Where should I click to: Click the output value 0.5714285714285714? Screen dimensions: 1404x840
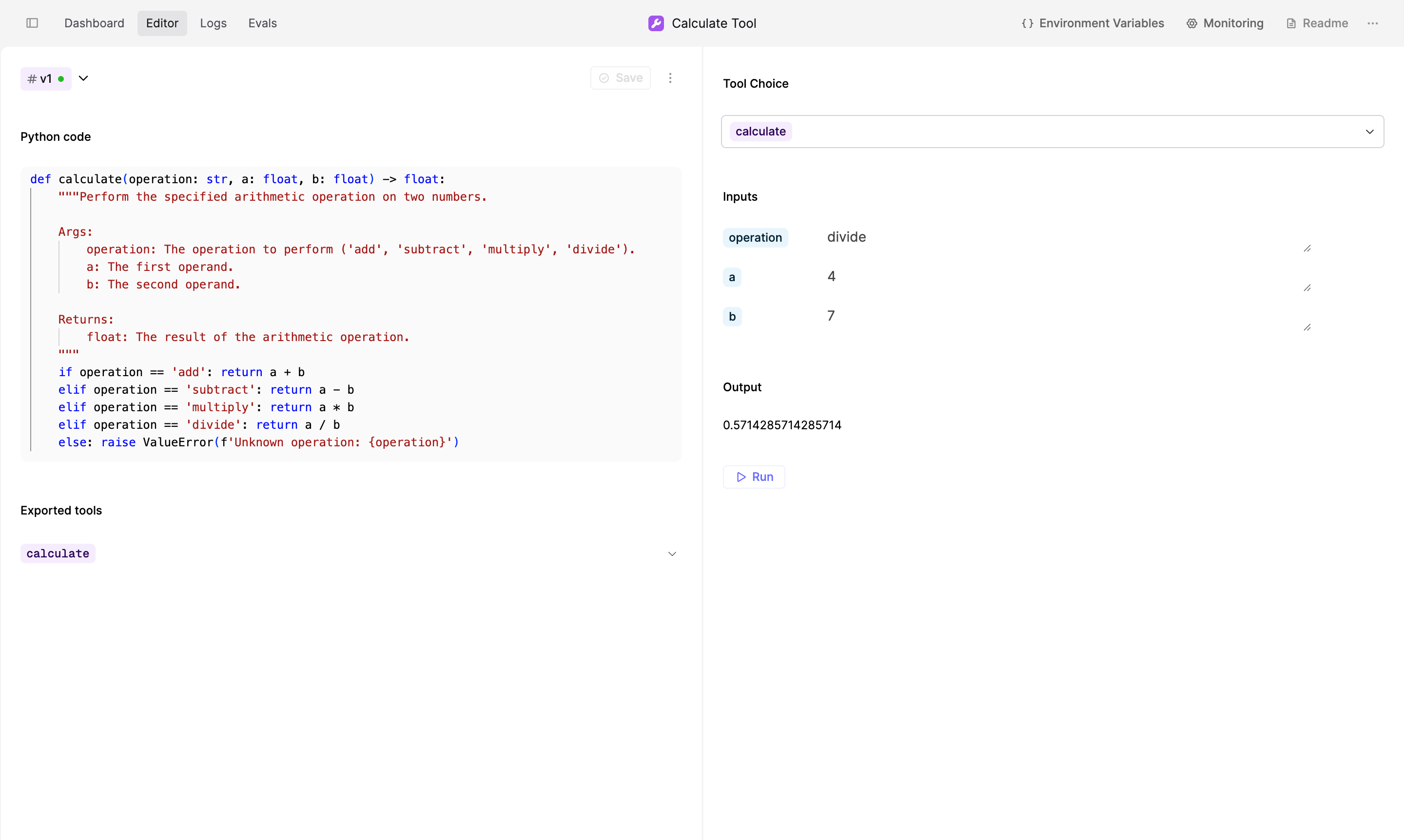click(x=781, y=425)
